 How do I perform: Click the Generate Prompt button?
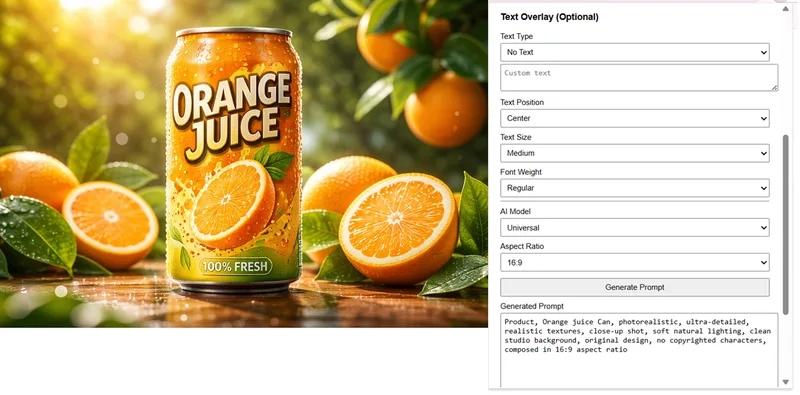pyautogui.click(x=635, y=287)
